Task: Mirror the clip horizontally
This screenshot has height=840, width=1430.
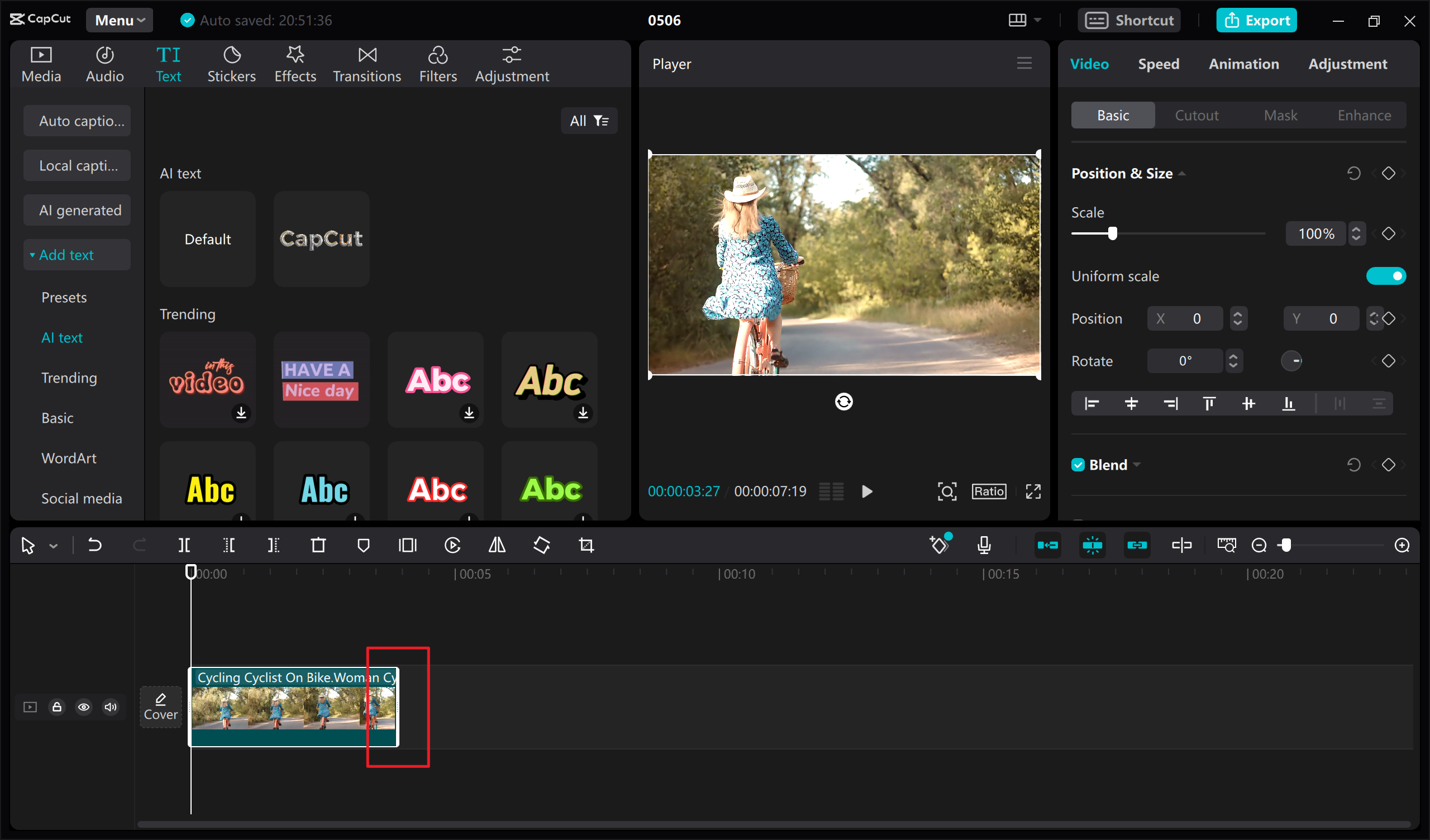Action: [497, 545]
